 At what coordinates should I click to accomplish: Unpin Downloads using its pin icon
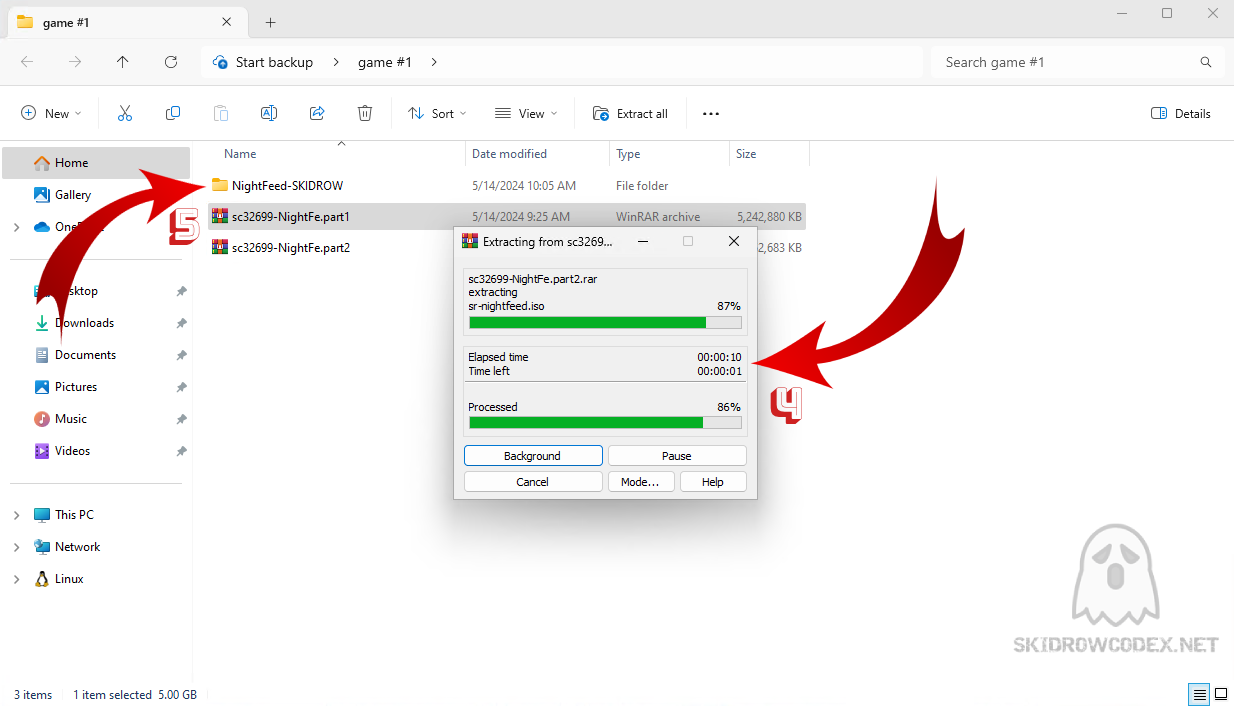(181, 323)
